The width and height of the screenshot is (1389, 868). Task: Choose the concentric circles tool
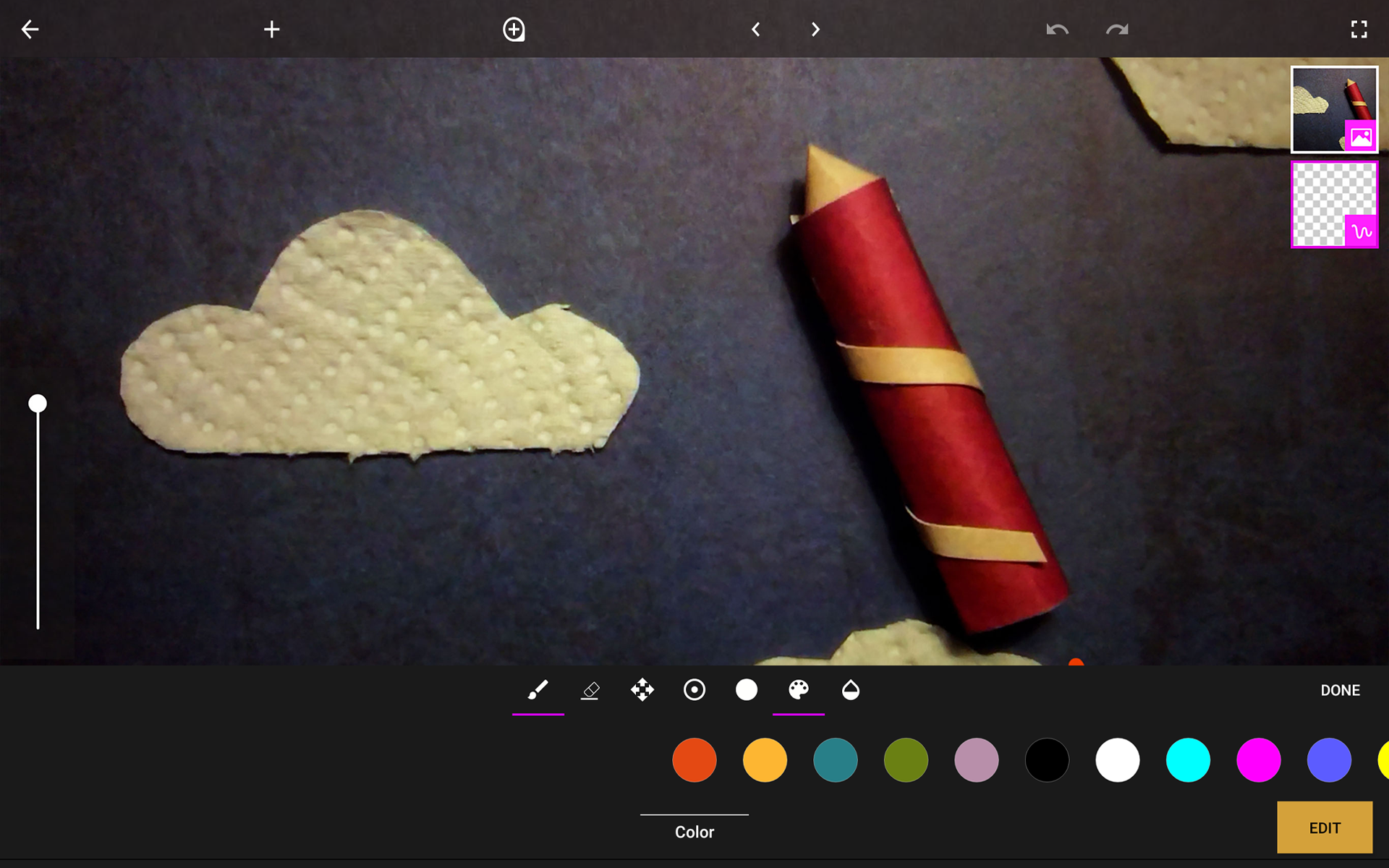694,690
